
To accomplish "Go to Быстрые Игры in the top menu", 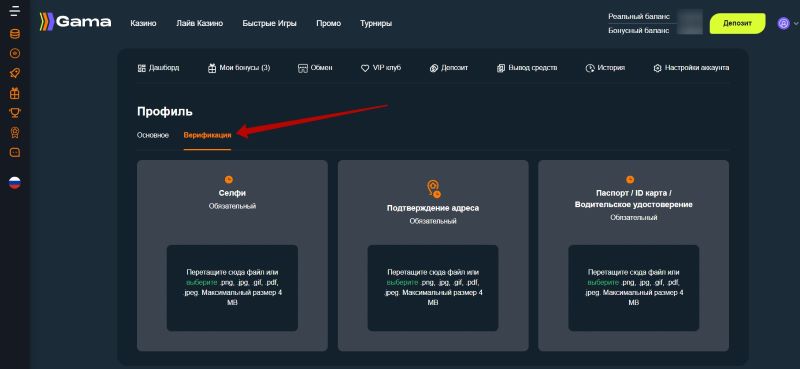I will point(269,23).
